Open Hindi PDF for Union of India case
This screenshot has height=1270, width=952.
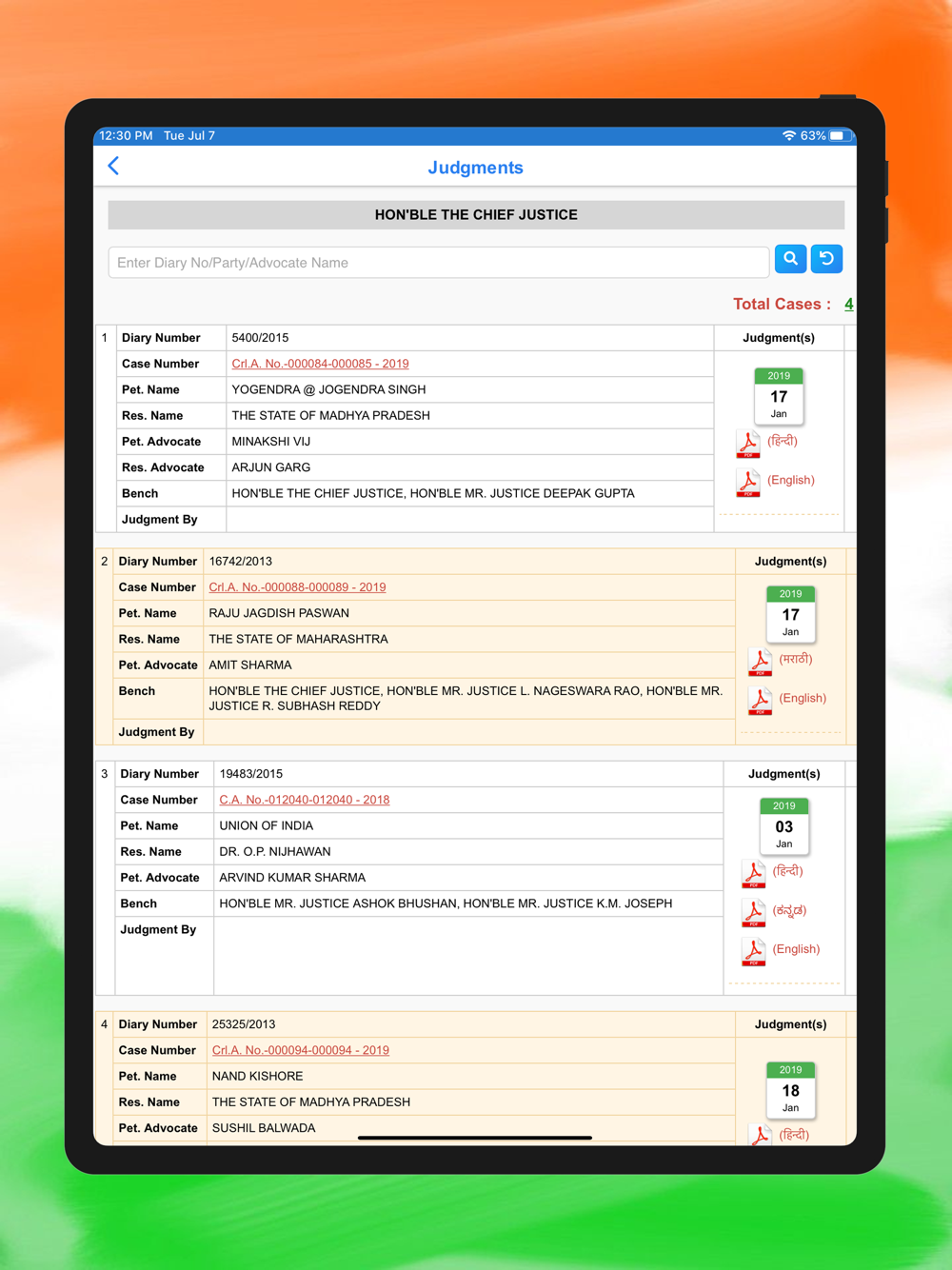(772, 872)
